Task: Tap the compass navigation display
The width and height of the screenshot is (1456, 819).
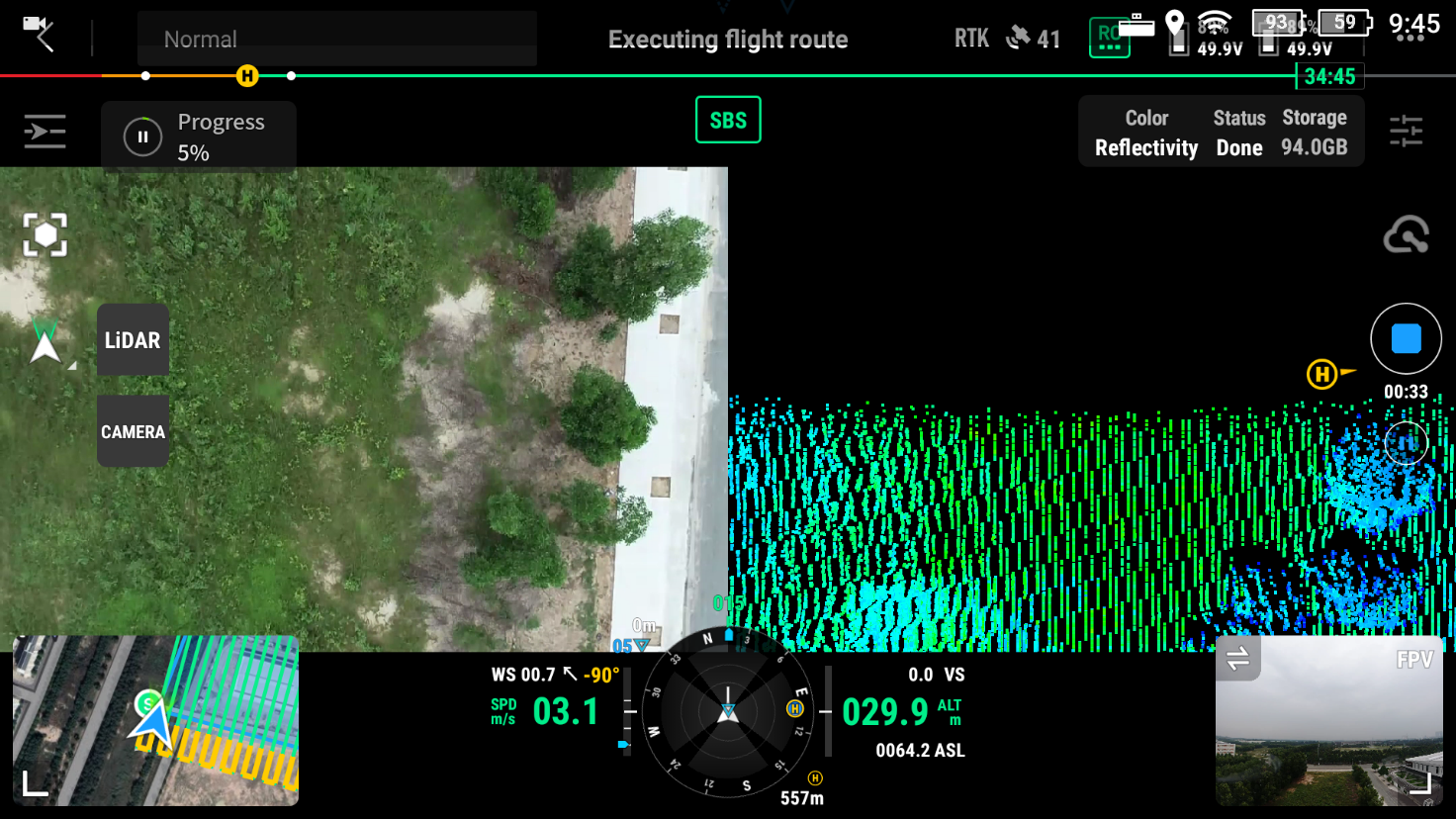Action: point(728,711)
